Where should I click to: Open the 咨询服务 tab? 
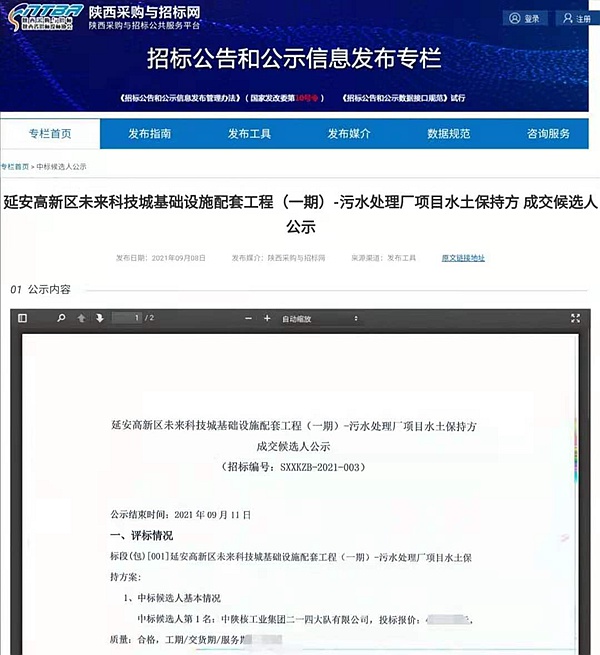[549, 134]
